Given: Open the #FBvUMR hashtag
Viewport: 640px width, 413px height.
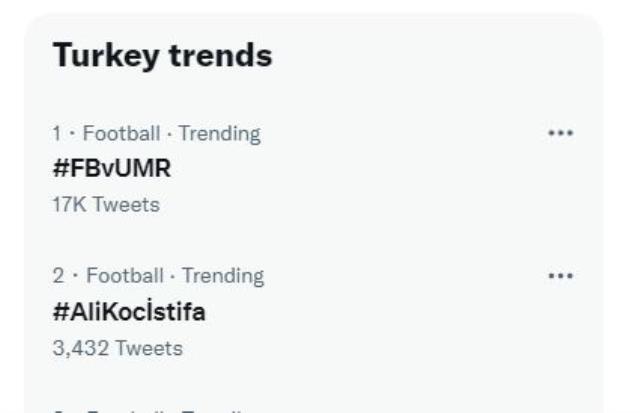Looking at the screenshot, I should pyautogui.click(x=112, y=169).
